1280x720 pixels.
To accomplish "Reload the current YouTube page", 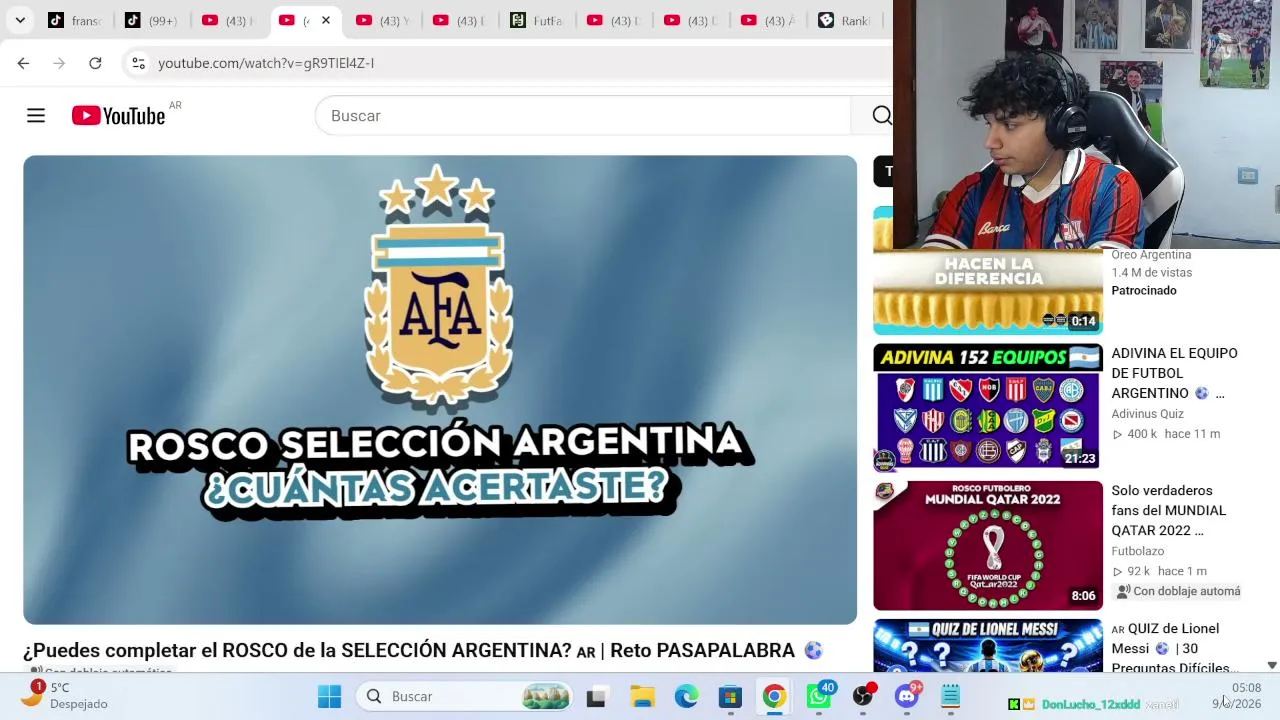I will tap(95, 63).
